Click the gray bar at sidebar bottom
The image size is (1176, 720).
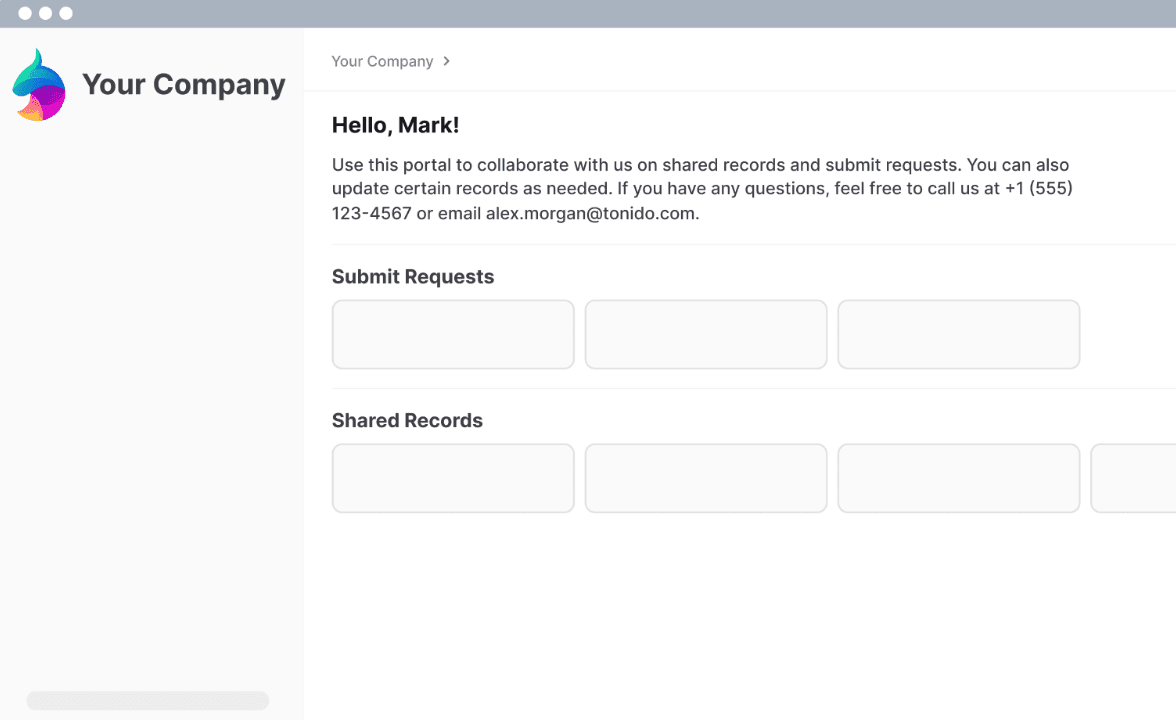[148, 701]
